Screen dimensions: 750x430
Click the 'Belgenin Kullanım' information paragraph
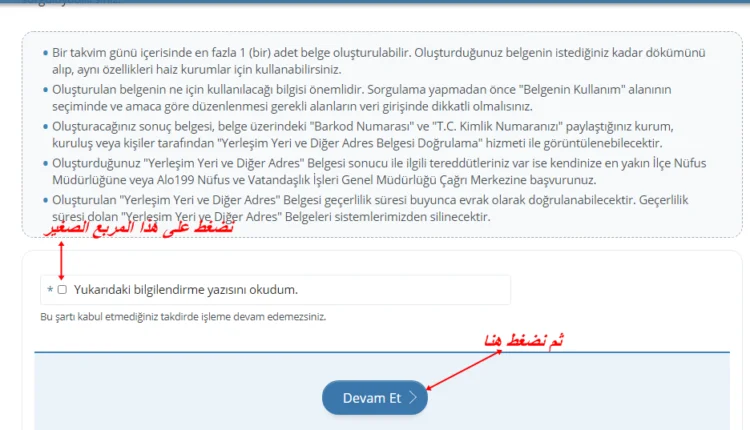(362, 98)
